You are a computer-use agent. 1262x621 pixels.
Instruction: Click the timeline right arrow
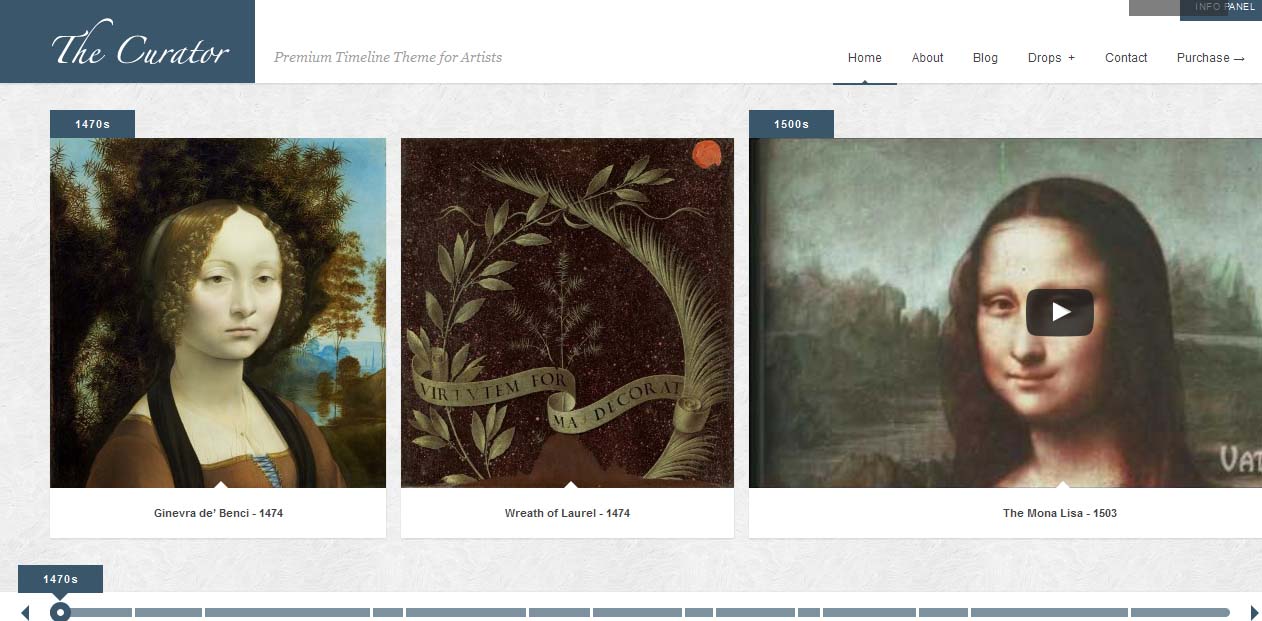[x=1254, y=612]
